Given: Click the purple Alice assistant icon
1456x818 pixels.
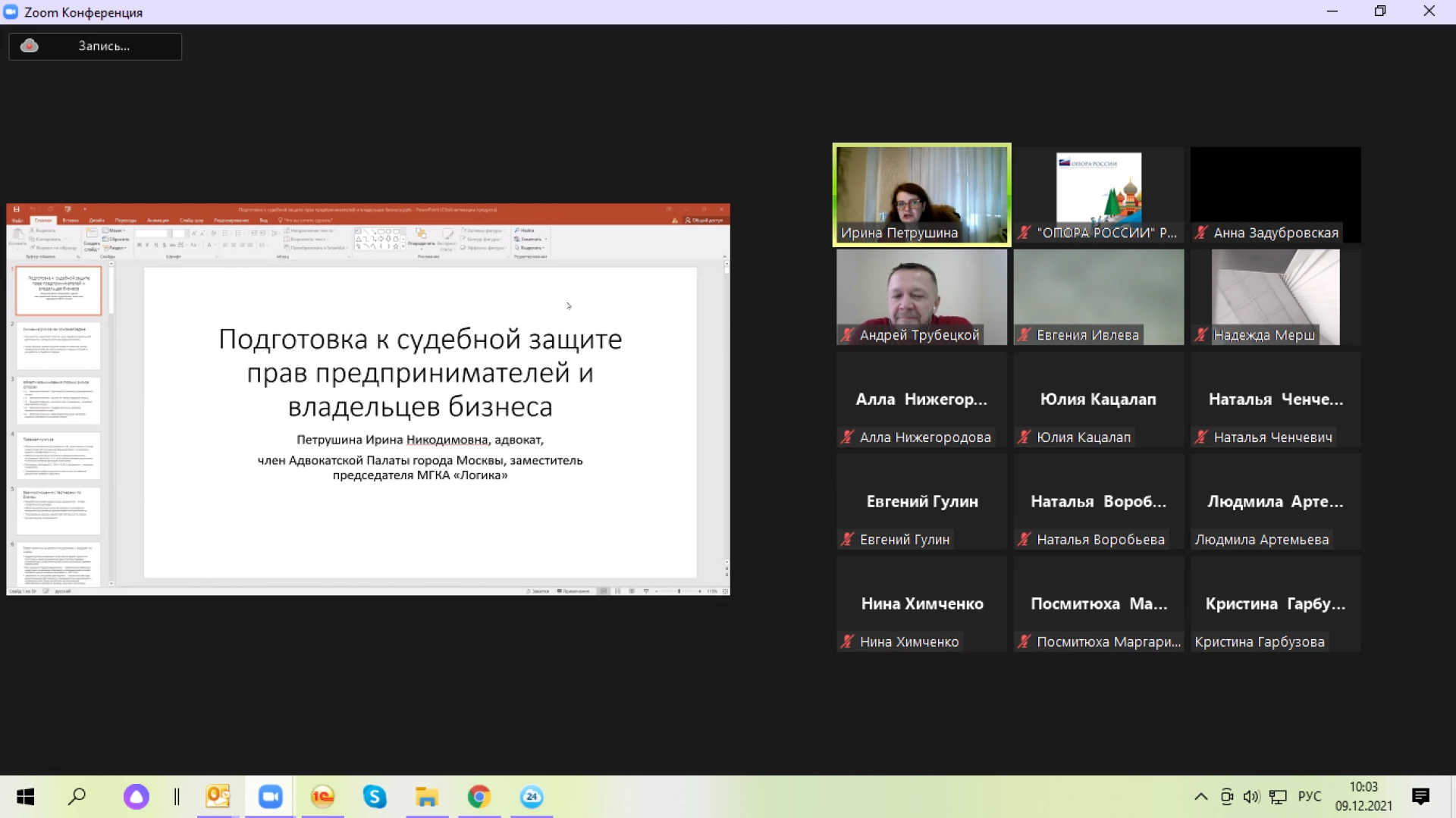Looking at the screenshot, I should pyautogui.click(x=136, y=797).
